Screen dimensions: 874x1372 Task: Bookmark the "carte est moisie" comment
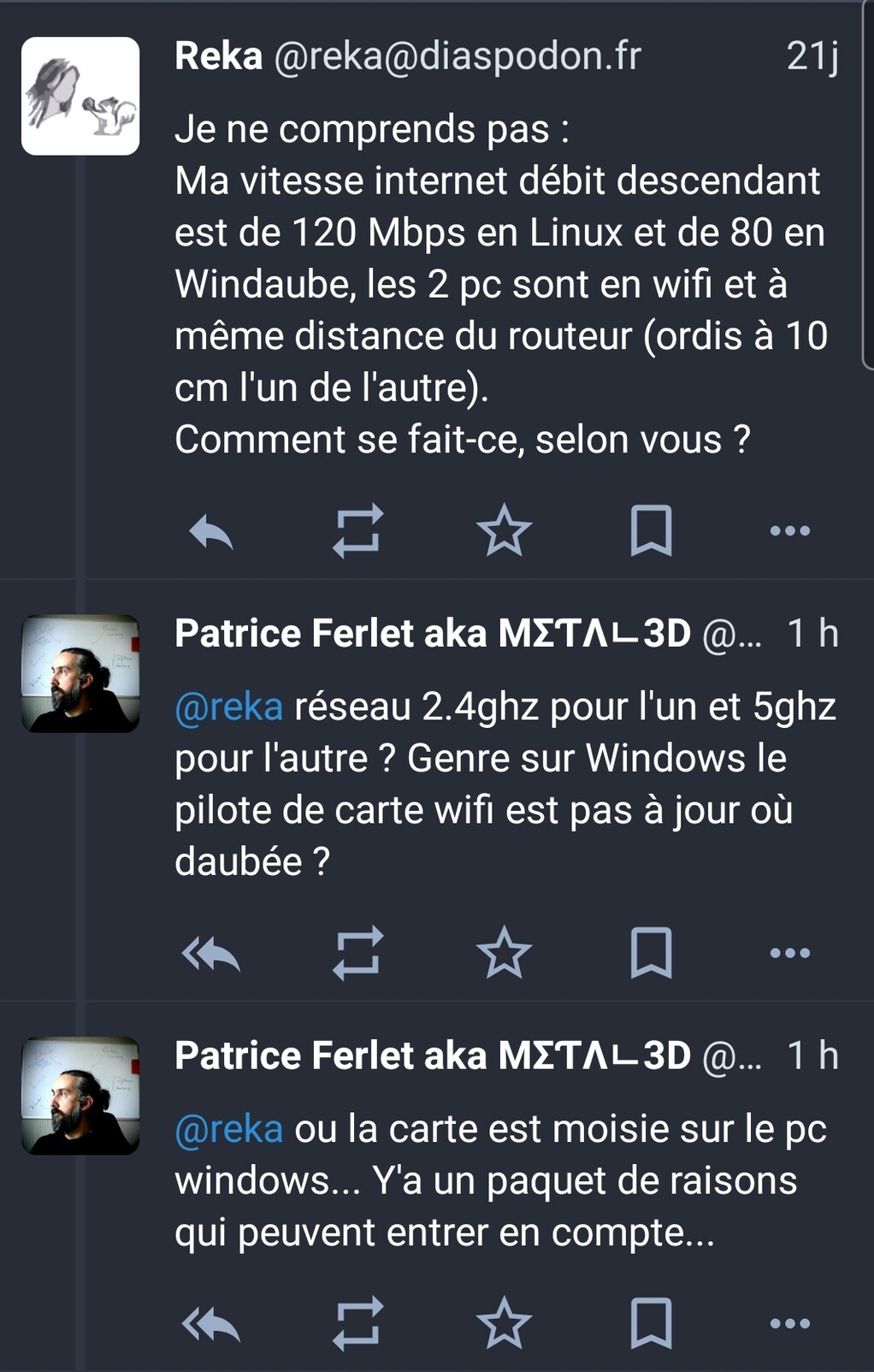(651, 1324)
